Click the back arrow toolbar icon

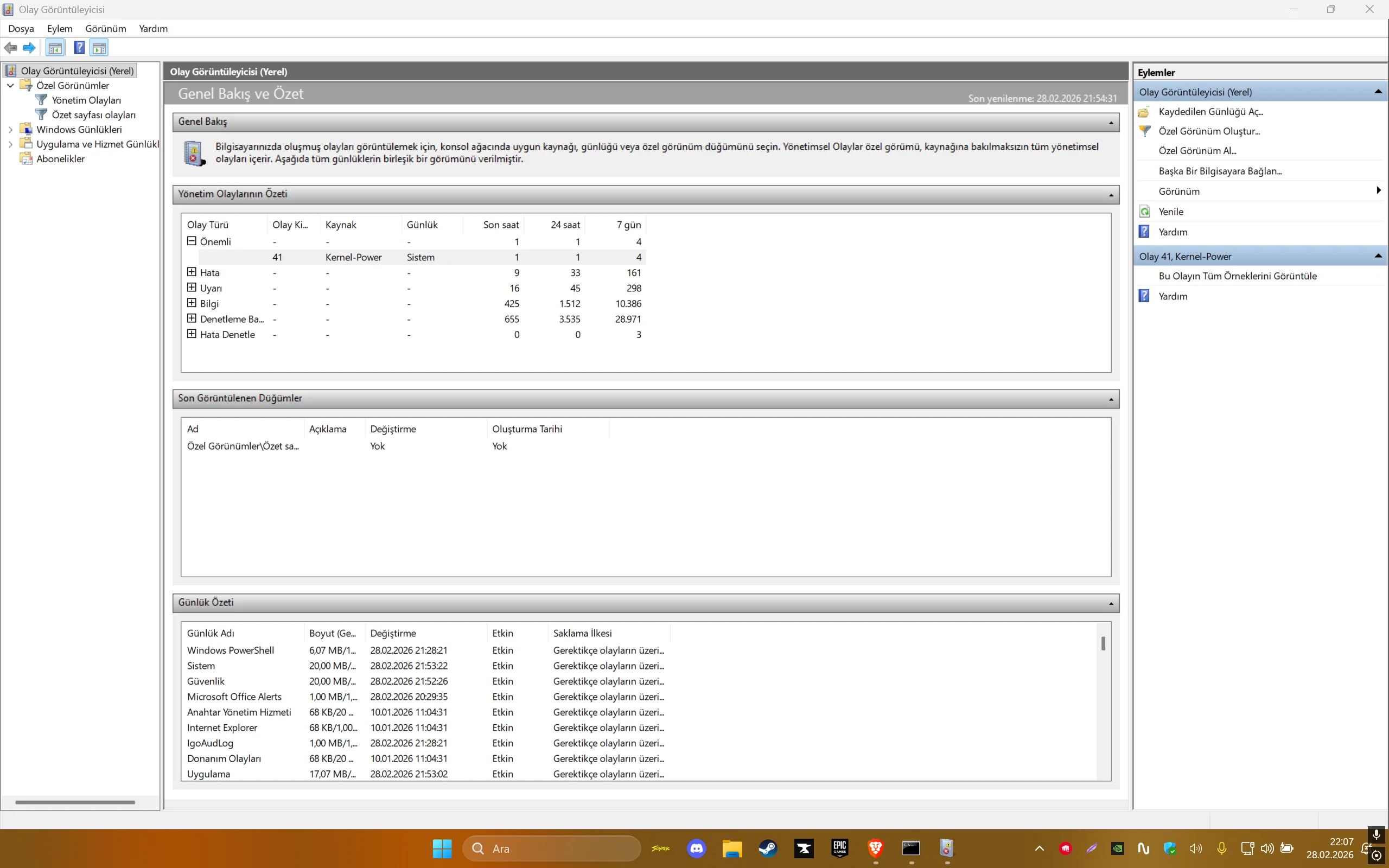pos(10,48)
